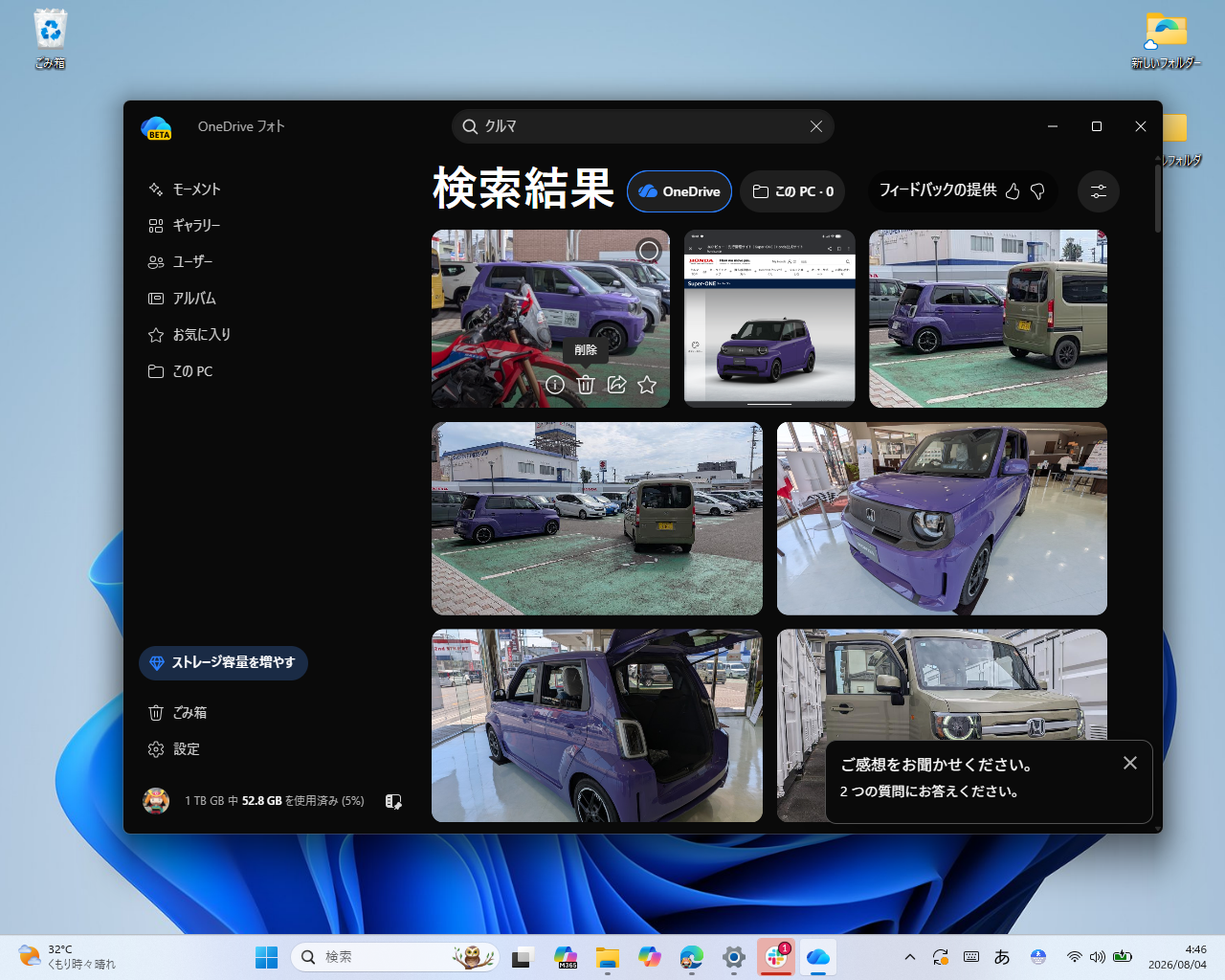Open the weather widget 32°C
The width and height of the screenshot is (1225, 980).
tap(67, 957)
